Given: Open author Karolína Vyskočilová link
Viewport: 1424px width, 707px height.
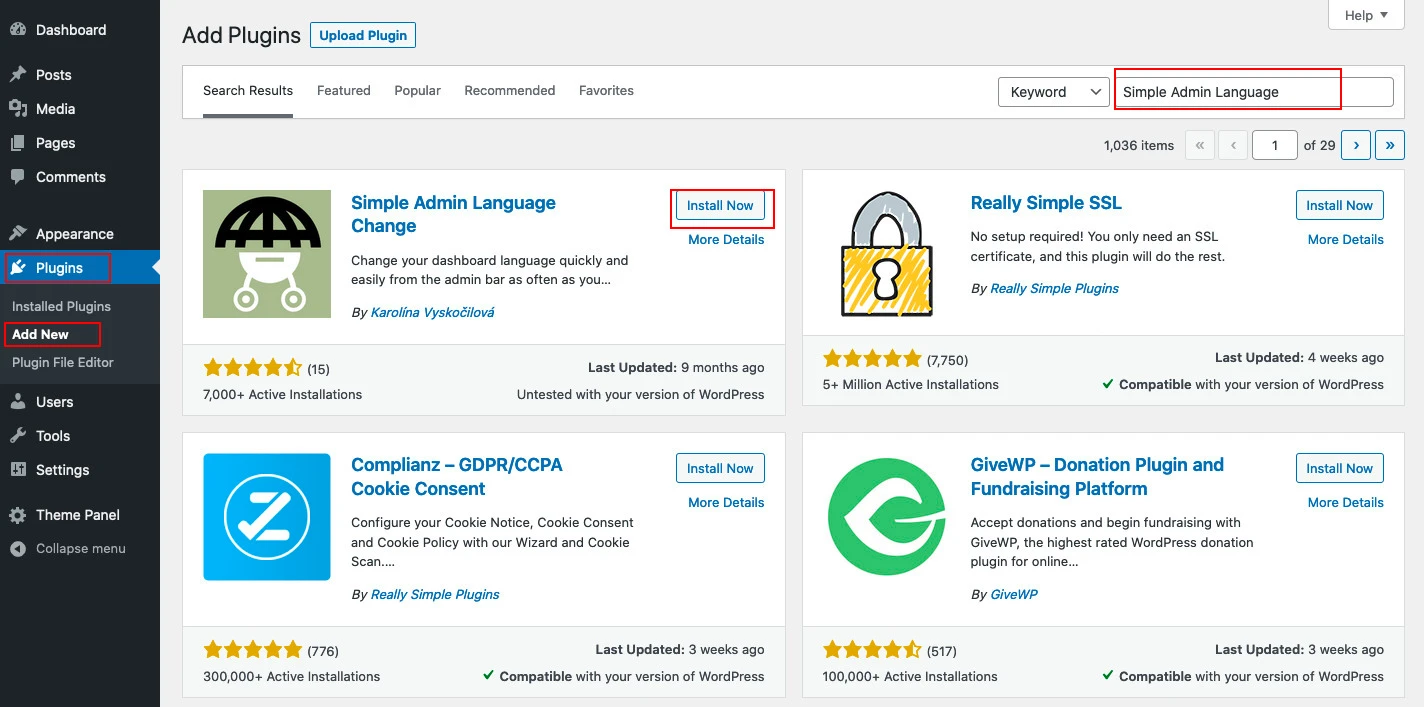Looking at the screenshot, I should pos(432,312).
